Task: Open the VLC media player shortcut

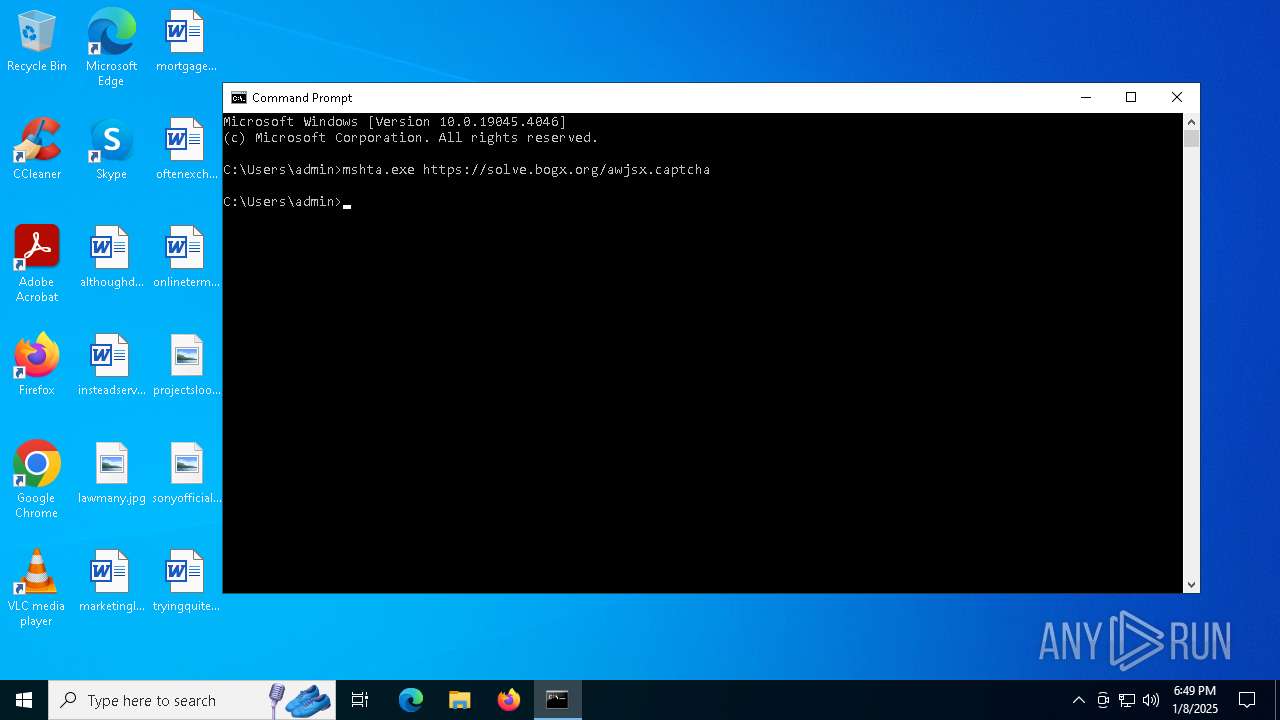Action: coord(37,588)
